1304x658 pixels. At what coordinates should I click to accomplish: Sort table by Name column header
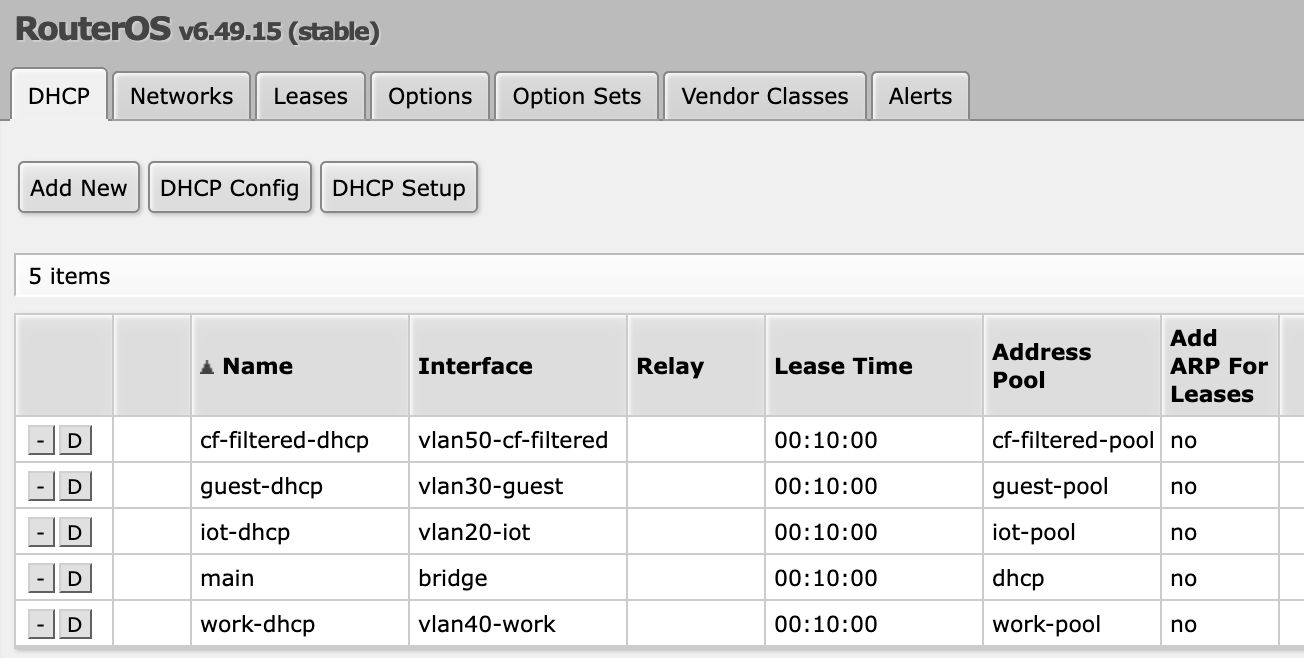(257, 366)
